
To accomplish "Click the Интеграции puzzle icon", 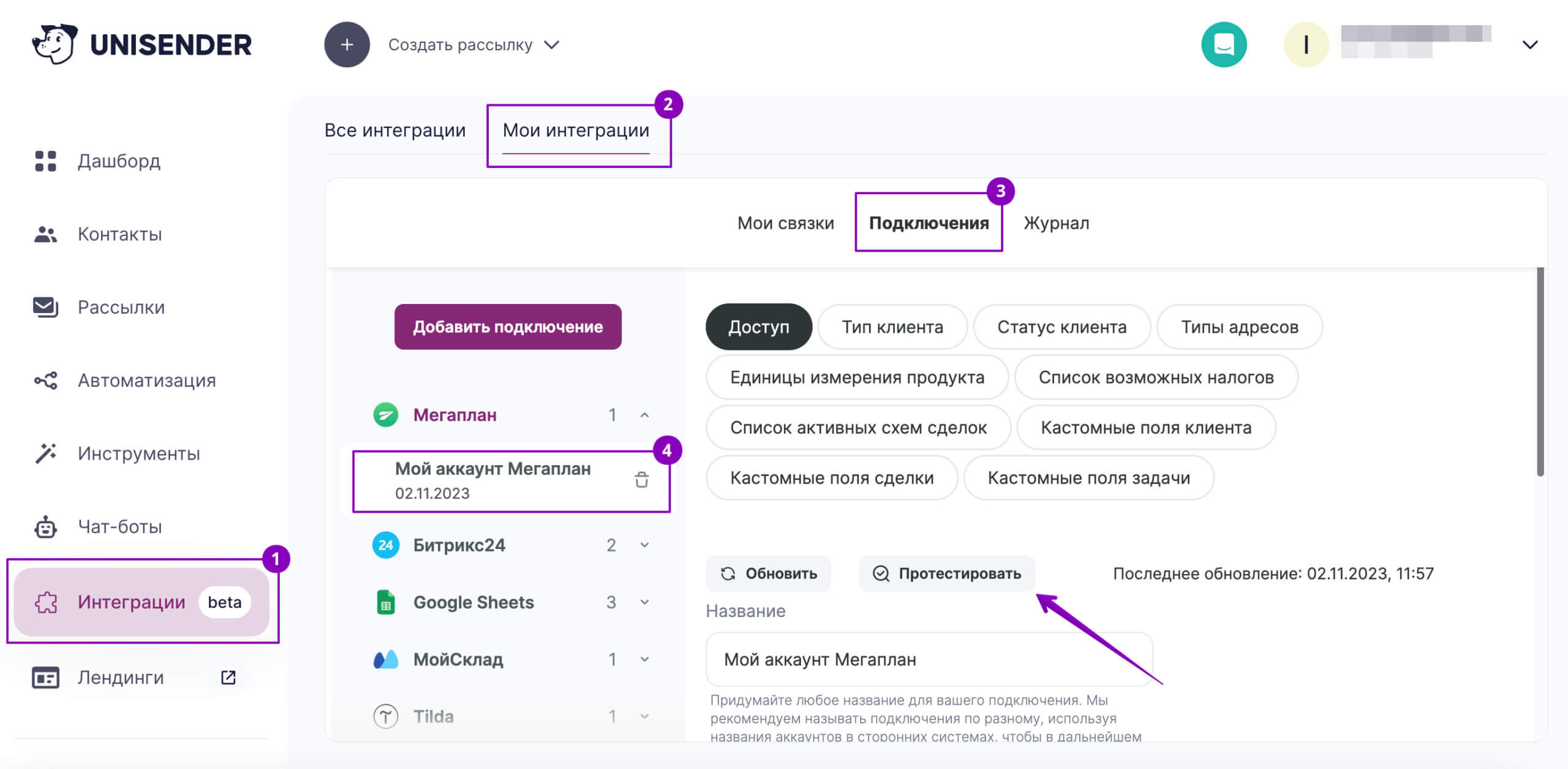I will pos(46,602).
